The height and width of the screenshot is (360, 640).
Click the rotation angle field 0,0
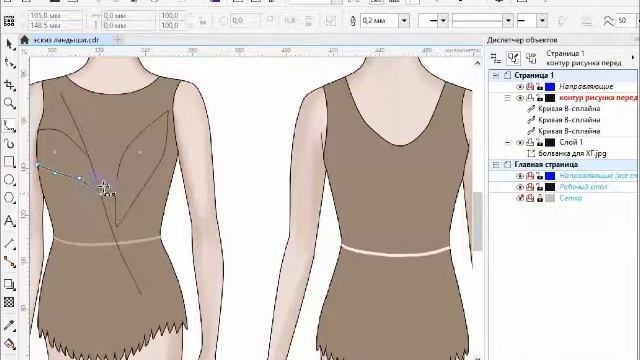pyautogui.click(x=244, y=20)
